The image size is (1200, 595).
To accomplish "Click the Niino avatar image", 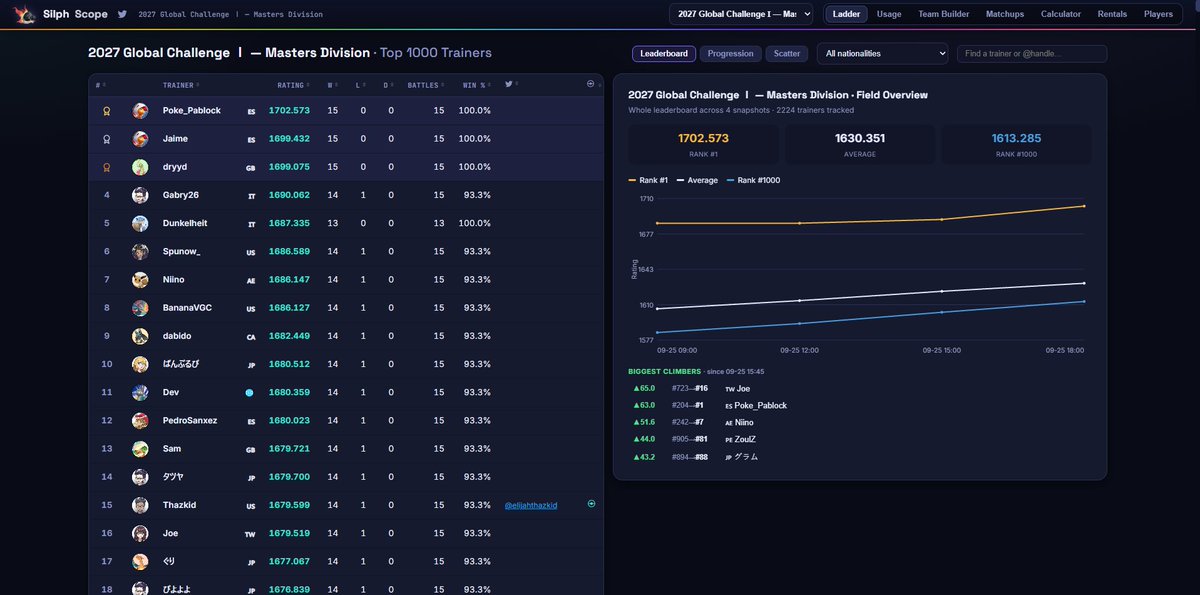I will (141, 279).
